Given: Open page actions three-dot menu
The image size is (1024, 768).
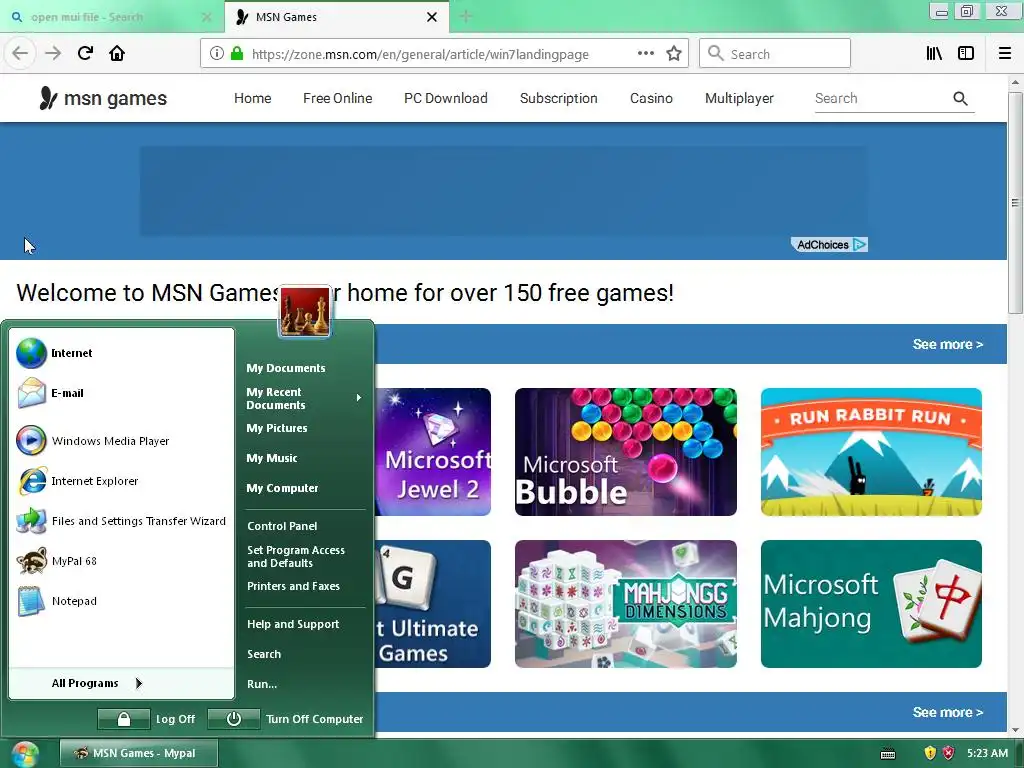Looking at the screenshot, I should (645, 54).
